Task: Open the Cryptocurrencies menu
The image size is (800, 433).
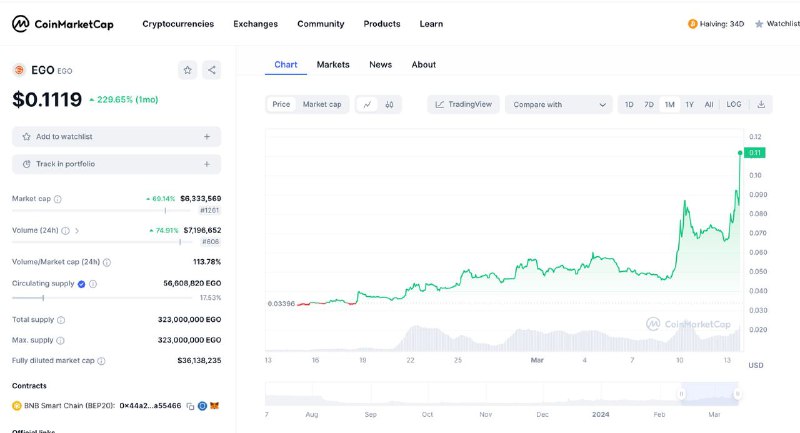Action: 178,24
